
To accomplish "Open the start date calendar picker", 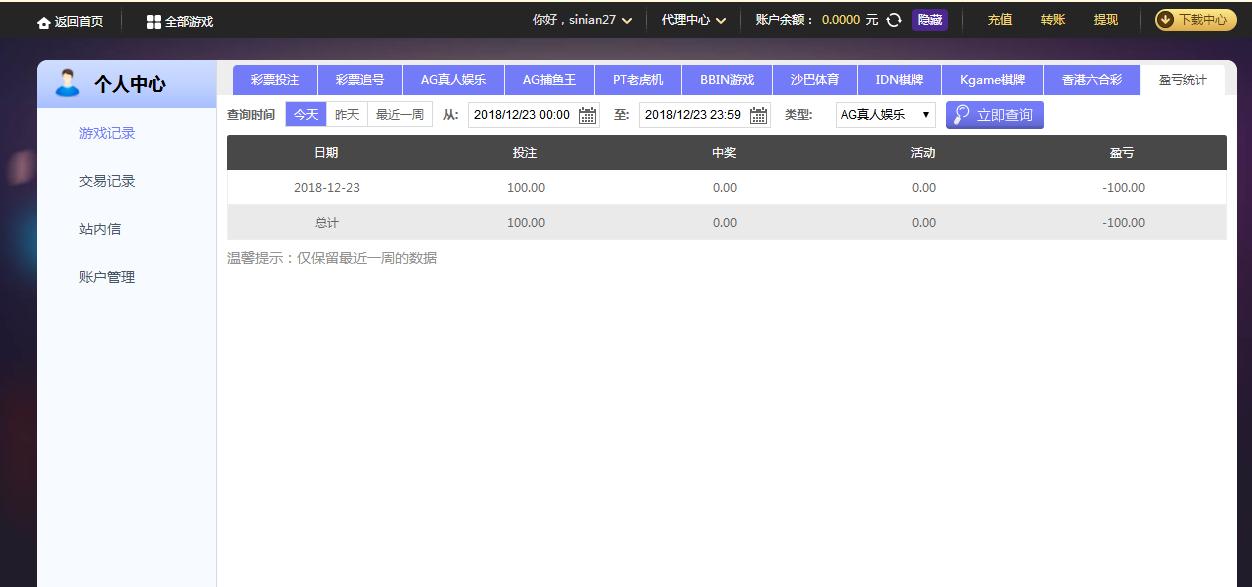I will point(588,115).
